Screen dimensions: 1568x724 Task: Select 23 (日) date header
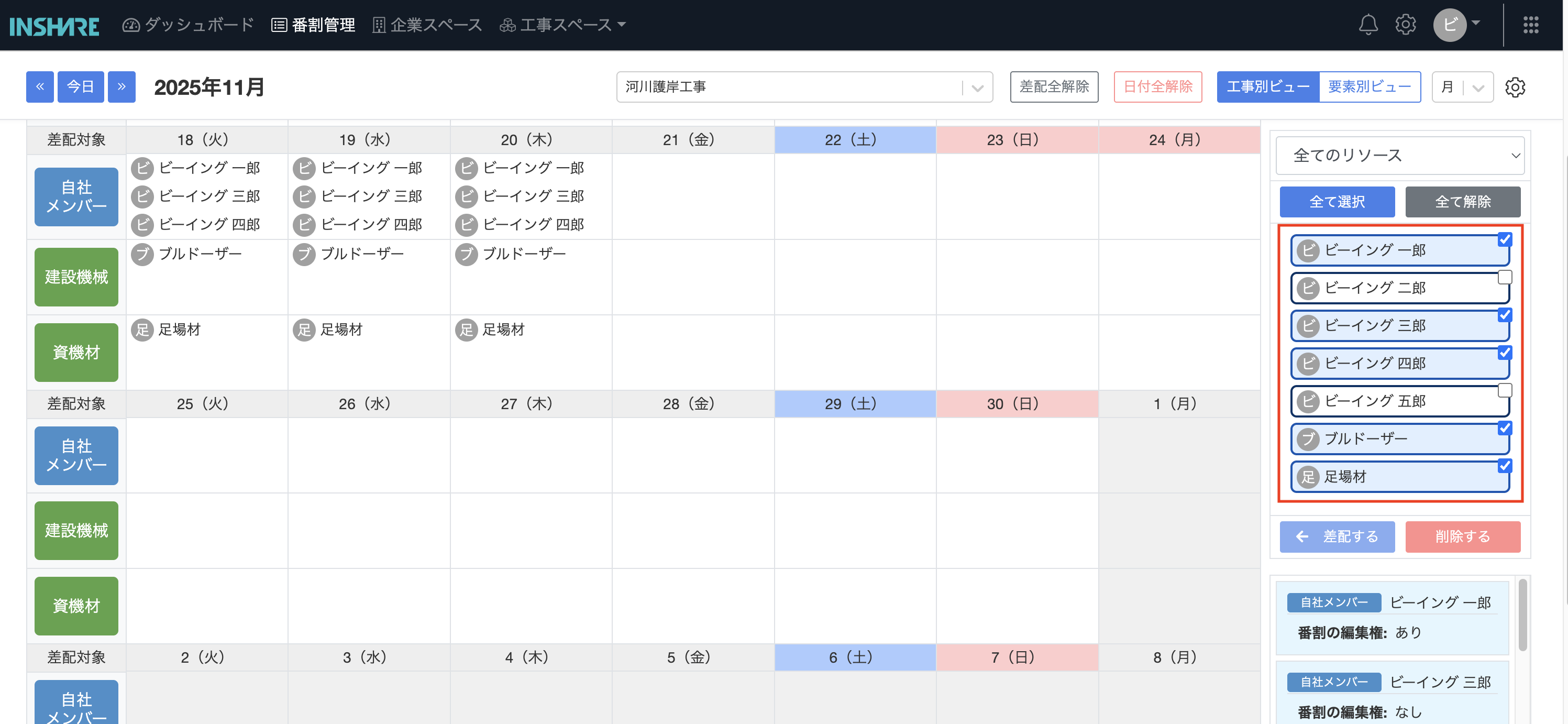pos(1017,140)
